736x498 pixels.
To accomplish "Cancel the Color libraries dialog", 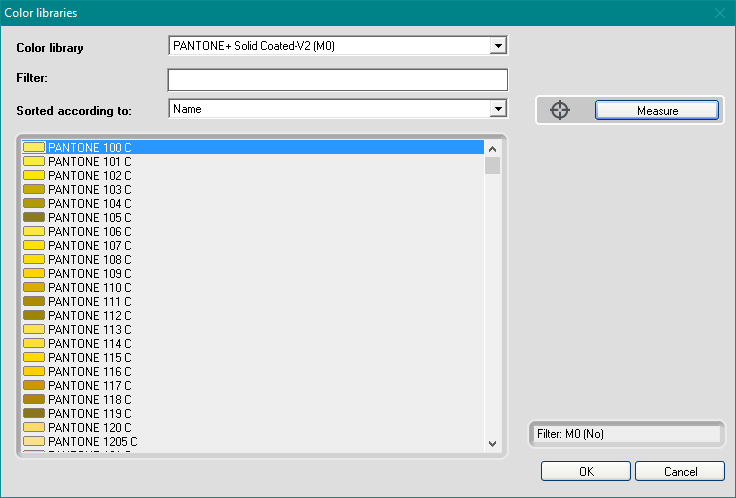I will point(680,471).
